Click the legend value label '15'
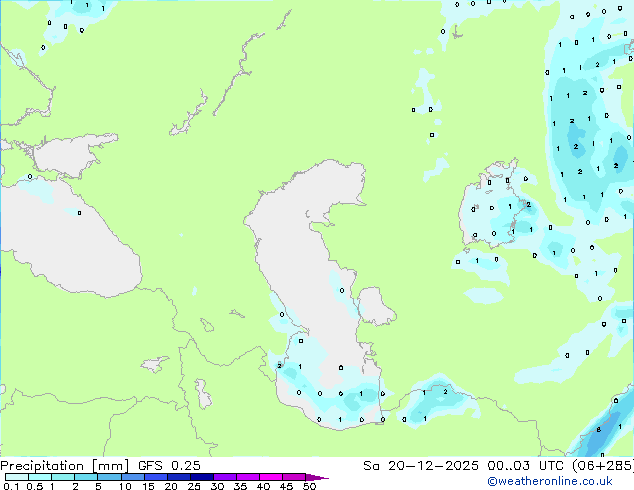 (x=148, y=486)
